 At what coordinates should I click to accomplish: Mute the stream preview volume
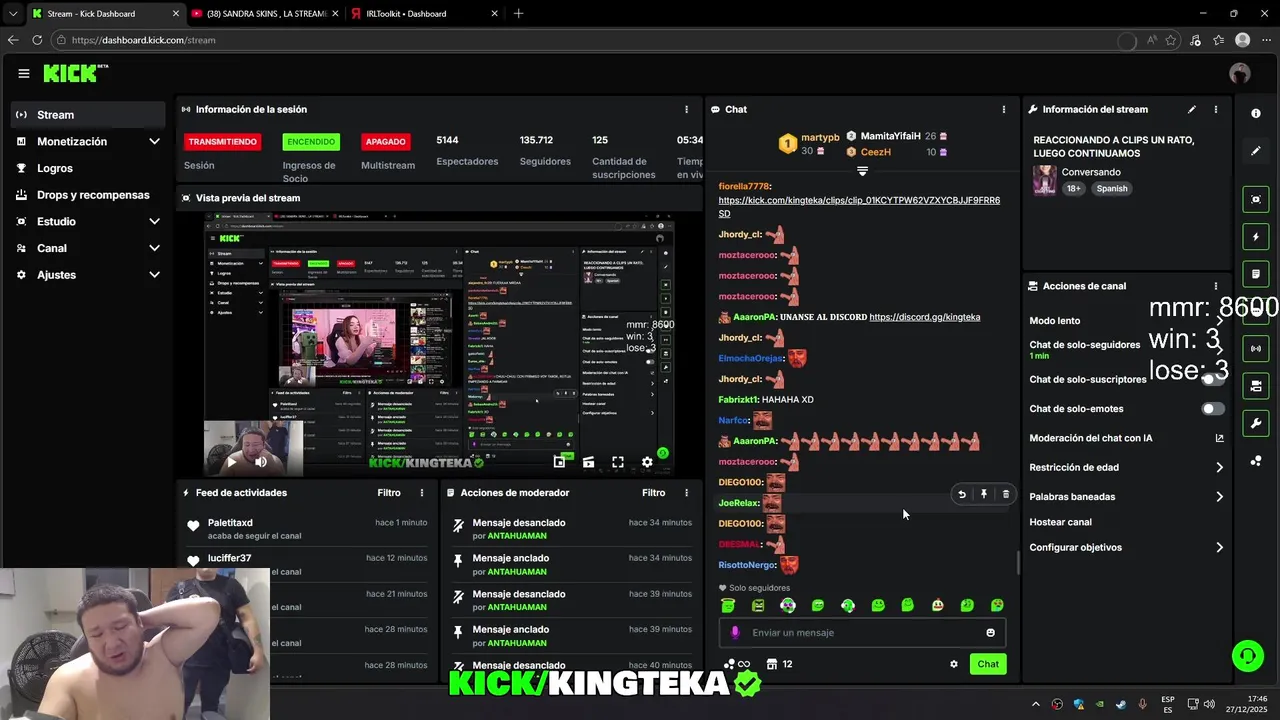(x=261, y=462)
